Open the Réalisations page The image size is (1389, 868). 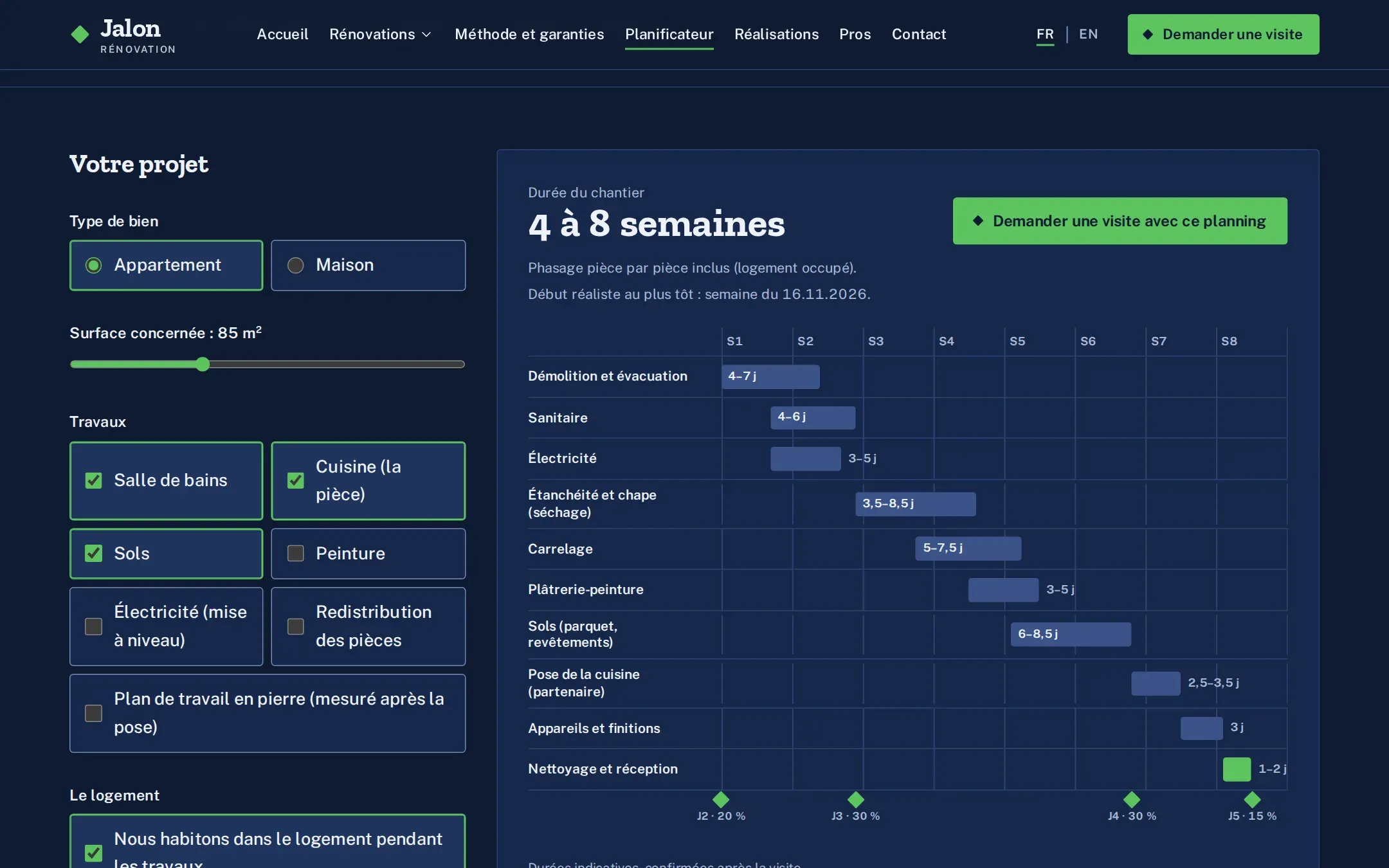coord(776,34)
